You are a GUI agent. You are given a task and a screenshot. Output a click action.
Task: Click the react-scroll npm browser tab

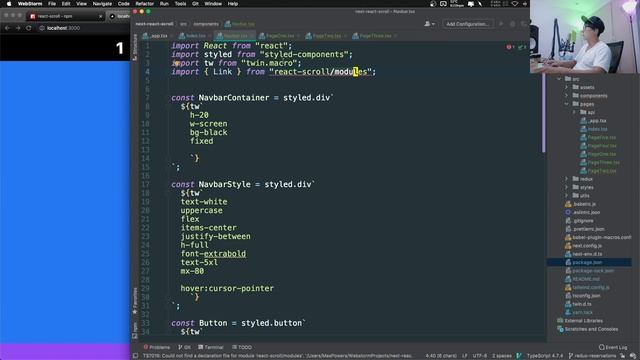65,16
